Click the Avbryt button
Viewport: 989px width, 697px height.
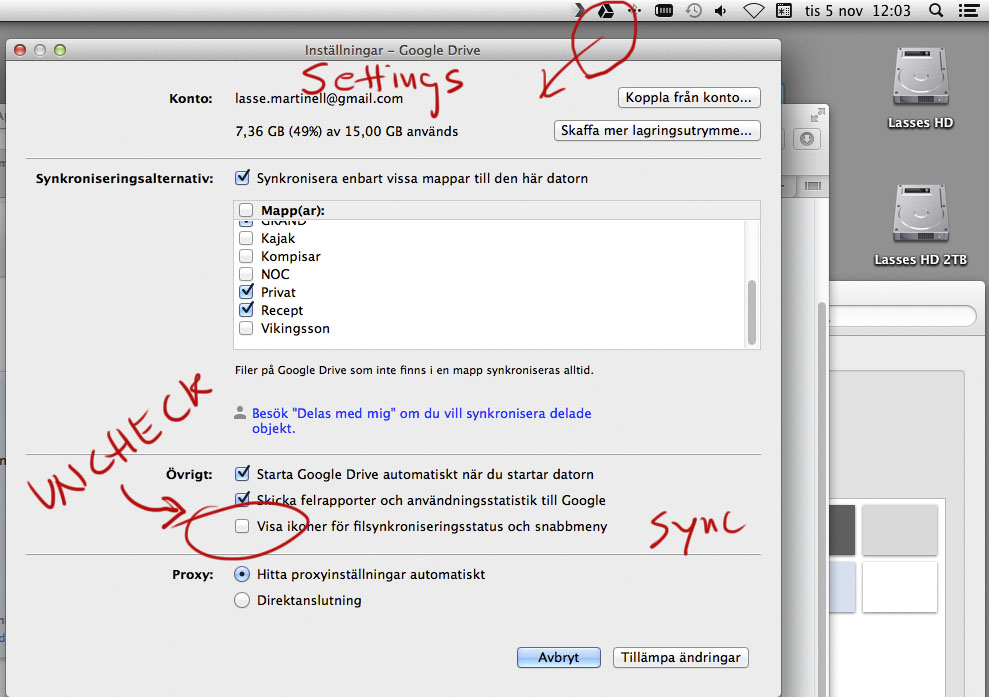tap(559, 657)
